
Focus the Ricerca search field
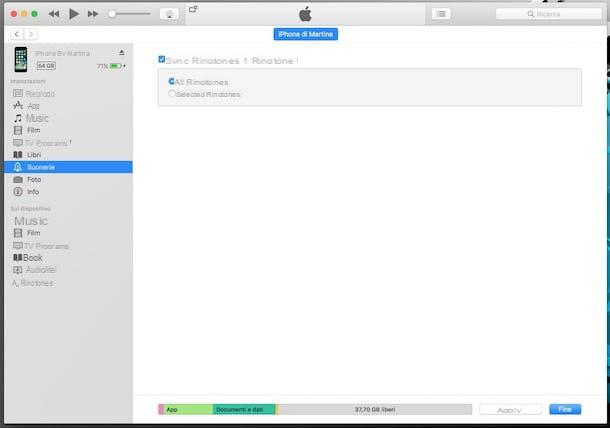pos(549,14)
